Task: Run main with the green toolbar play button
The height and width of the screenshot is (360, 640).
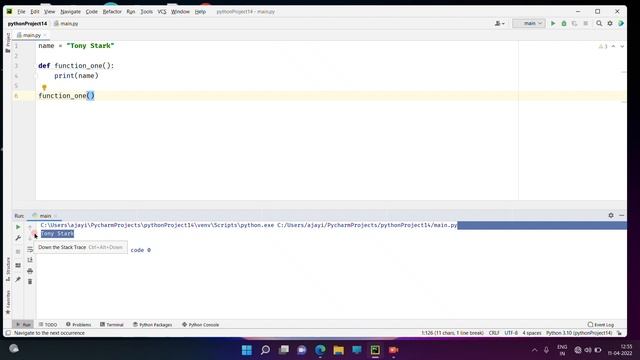Action: tap(553, 24)
